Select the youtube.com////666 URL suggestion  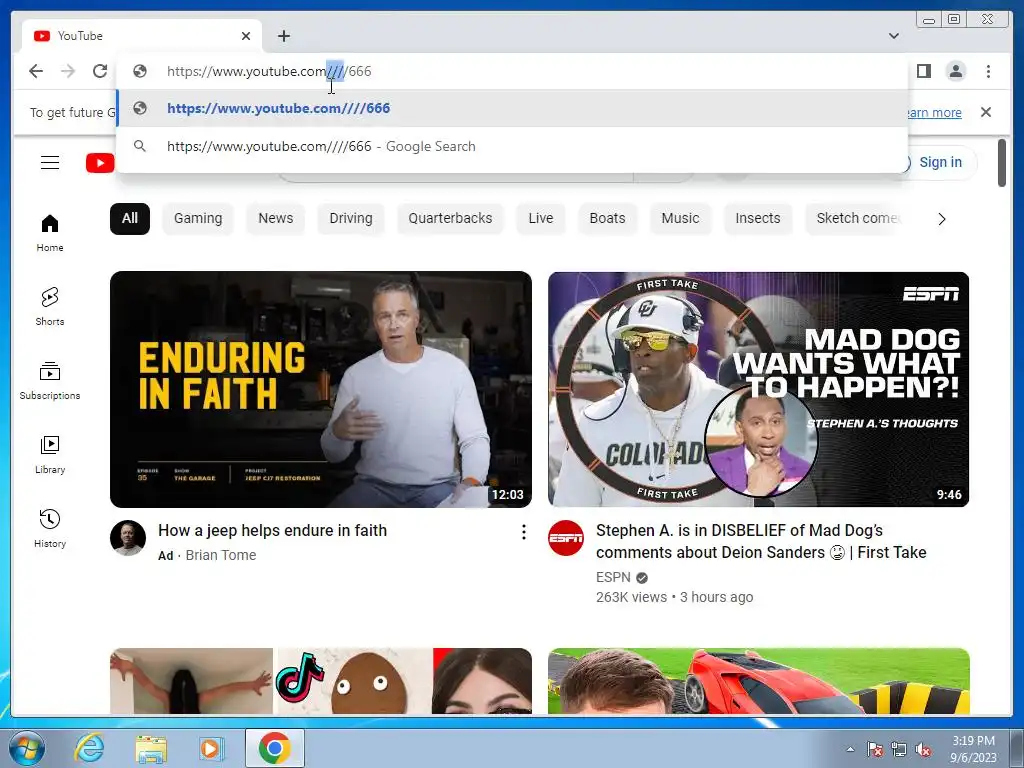512,108
